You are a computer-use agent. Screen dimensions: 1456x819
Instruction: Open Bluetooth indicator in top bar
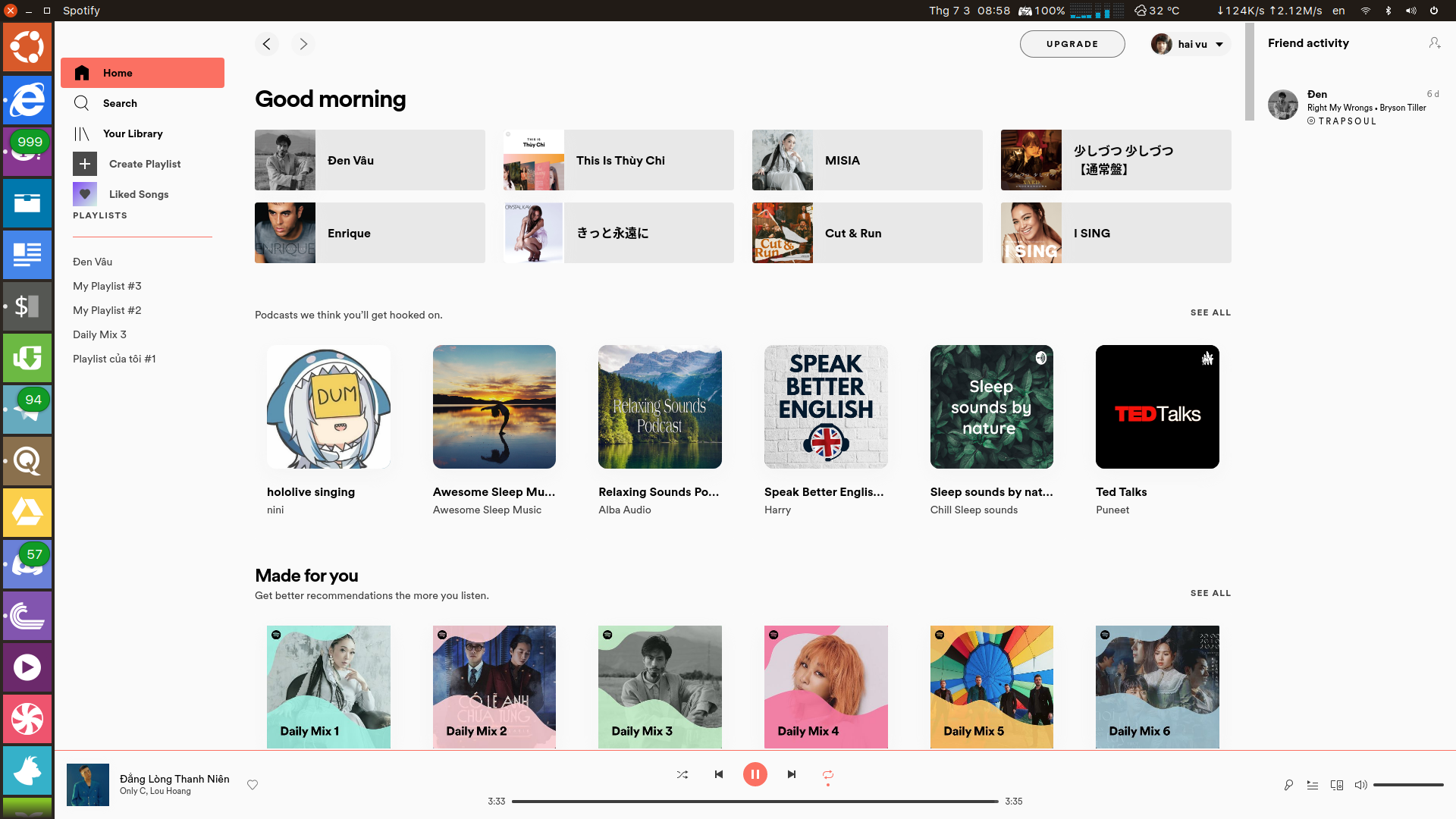coord(1389,11)
